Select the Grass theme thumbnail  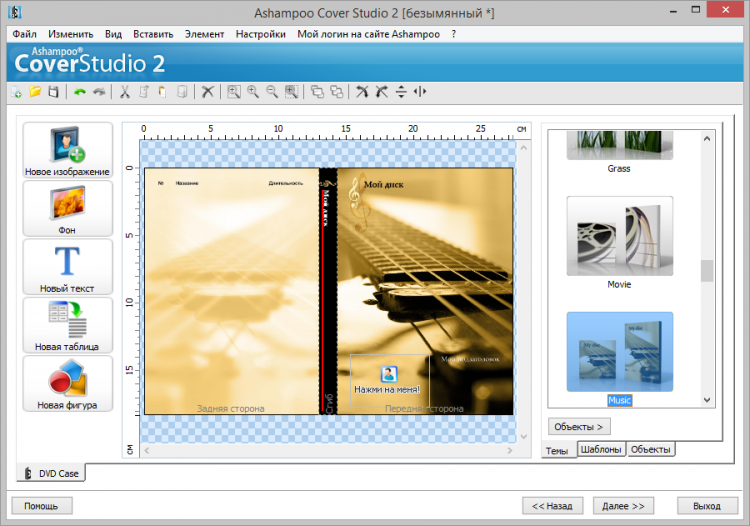[619, 145]
